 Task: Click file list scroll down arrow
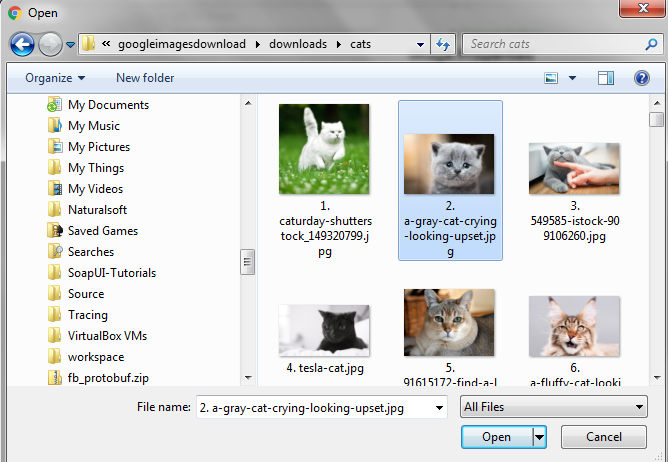point(656,378)
